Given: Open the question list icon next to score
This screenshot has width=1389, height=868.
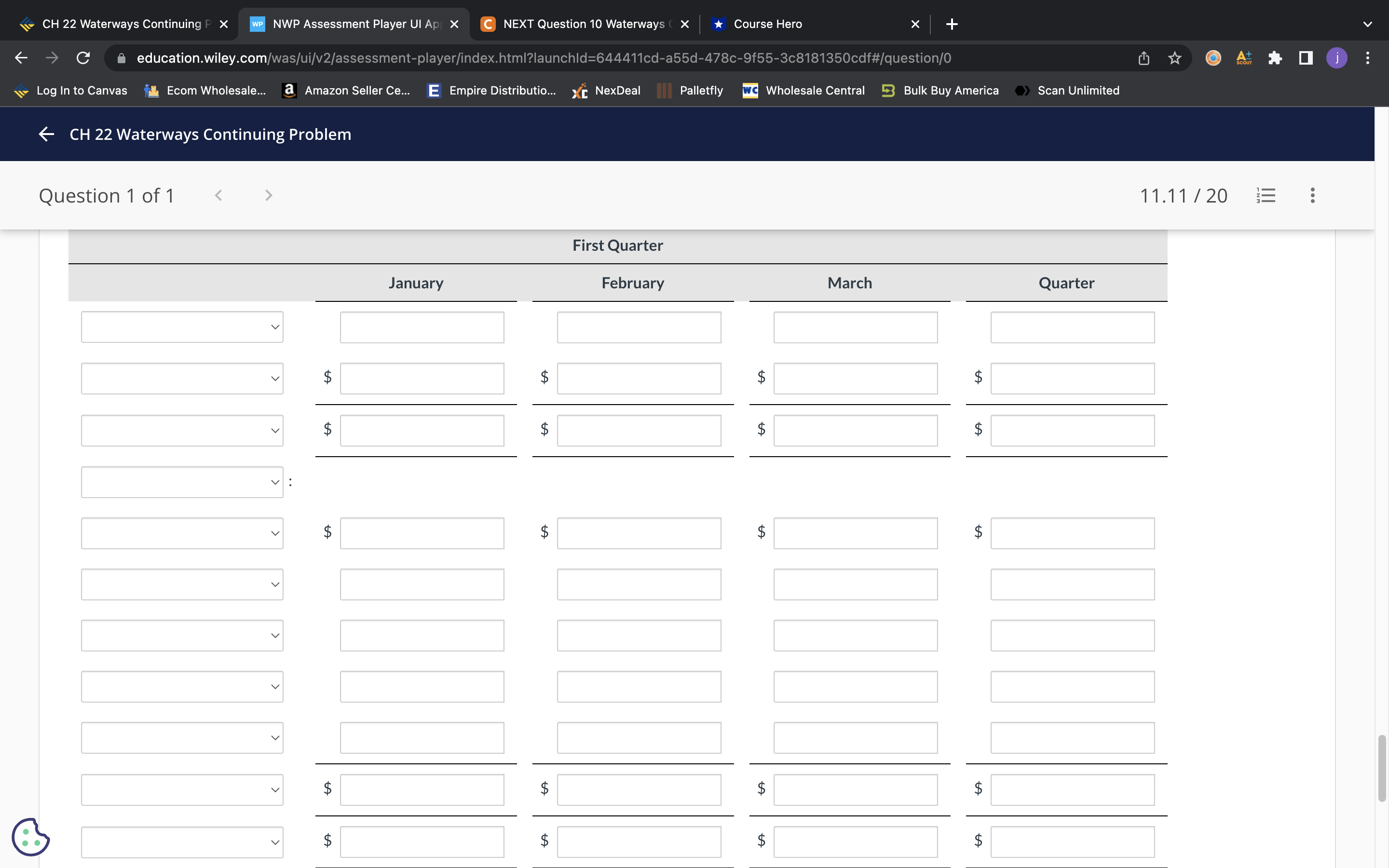Looking at the screenshot, I should [1266, 196].
